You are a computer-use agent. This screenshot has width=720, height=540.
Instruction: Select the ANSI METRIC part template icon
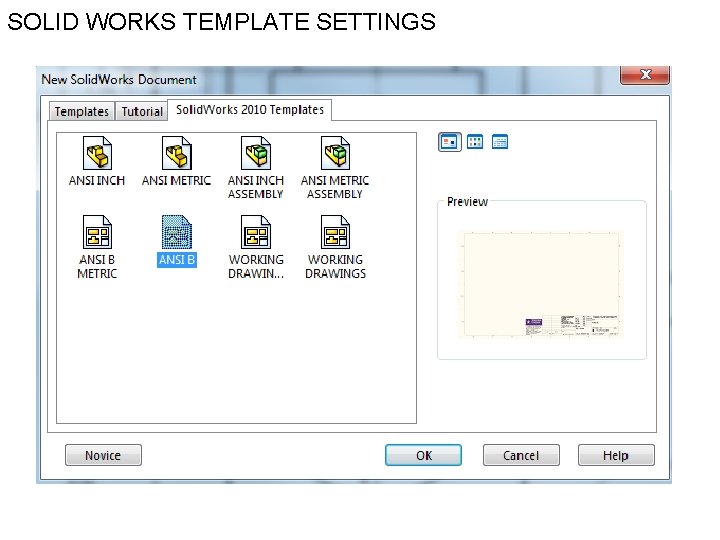click(177, 153)
